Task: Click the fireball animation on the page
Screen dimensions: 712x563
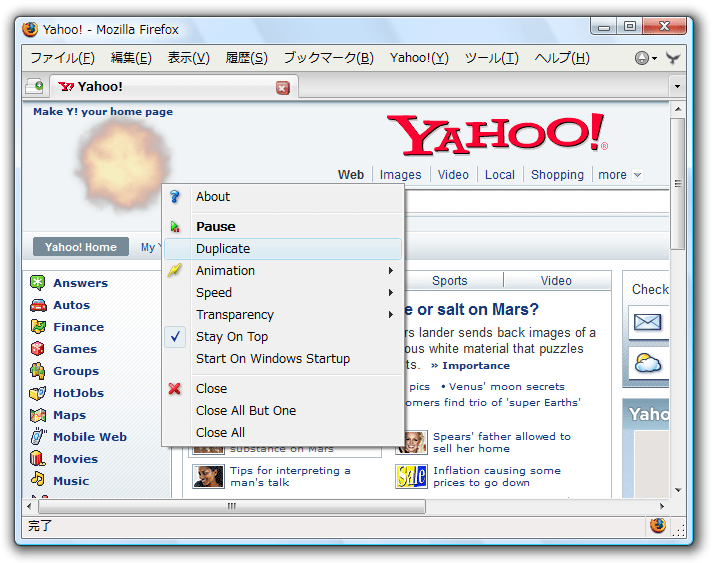Action: tap(122, 166)
